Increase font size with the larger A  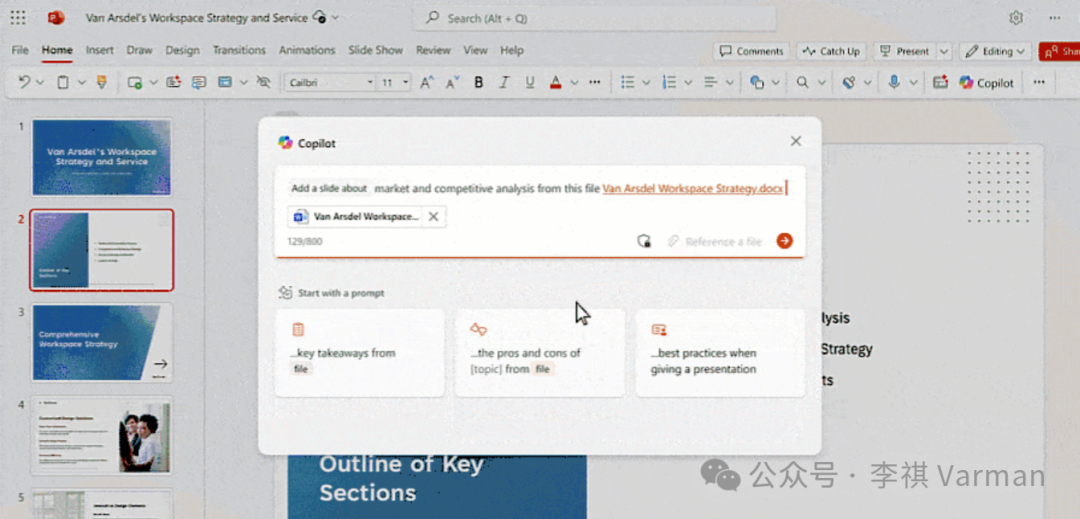coord(426,83)
